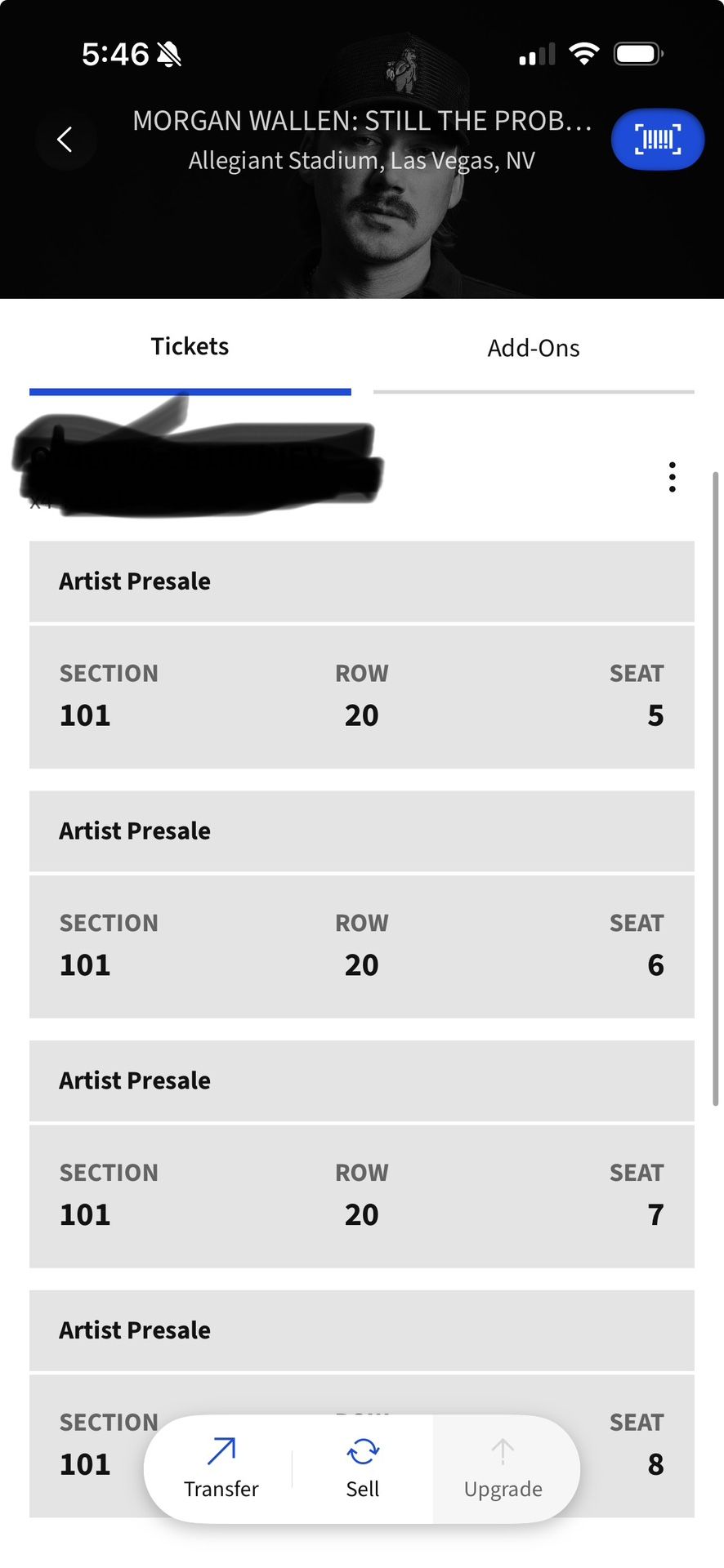This screenshot has width=724, height=1568.
Task: Select the ticket for Seat 6
Action: point(361,947)
